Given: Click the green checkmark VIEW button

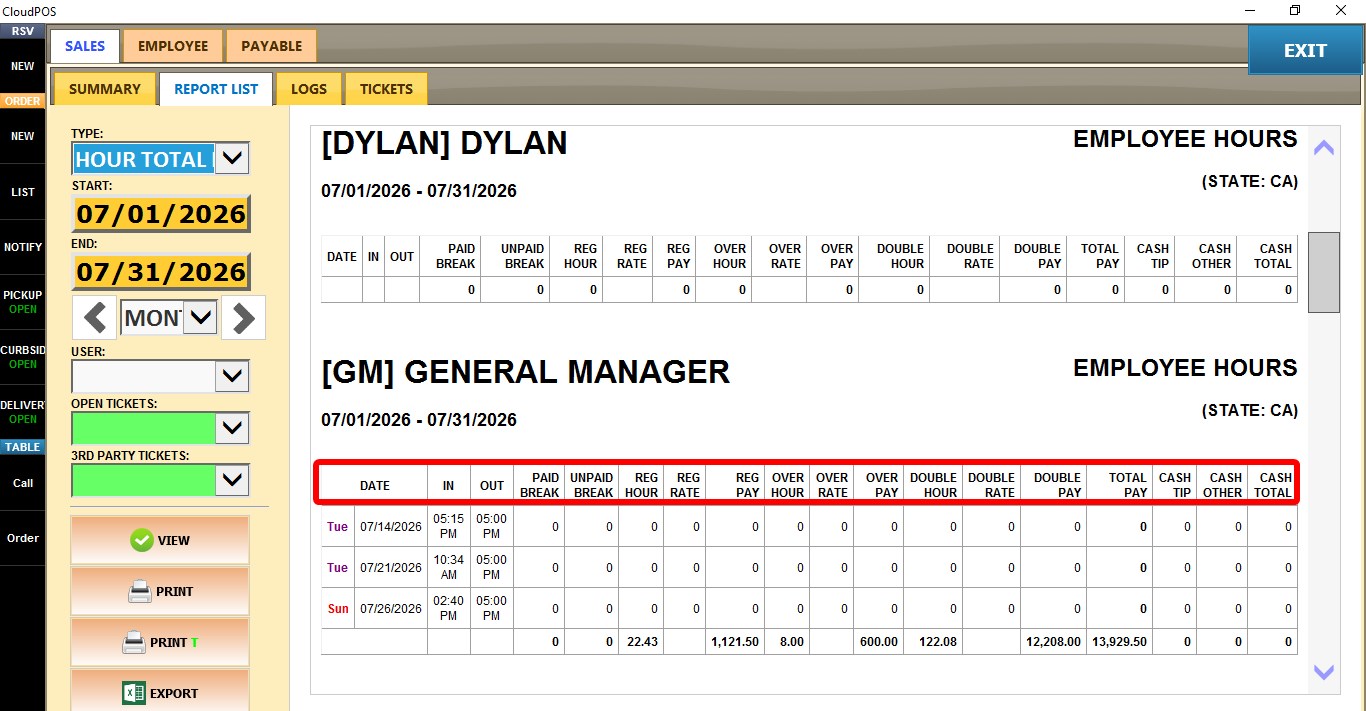Looking at the screenshot, I should pos(160,540).
